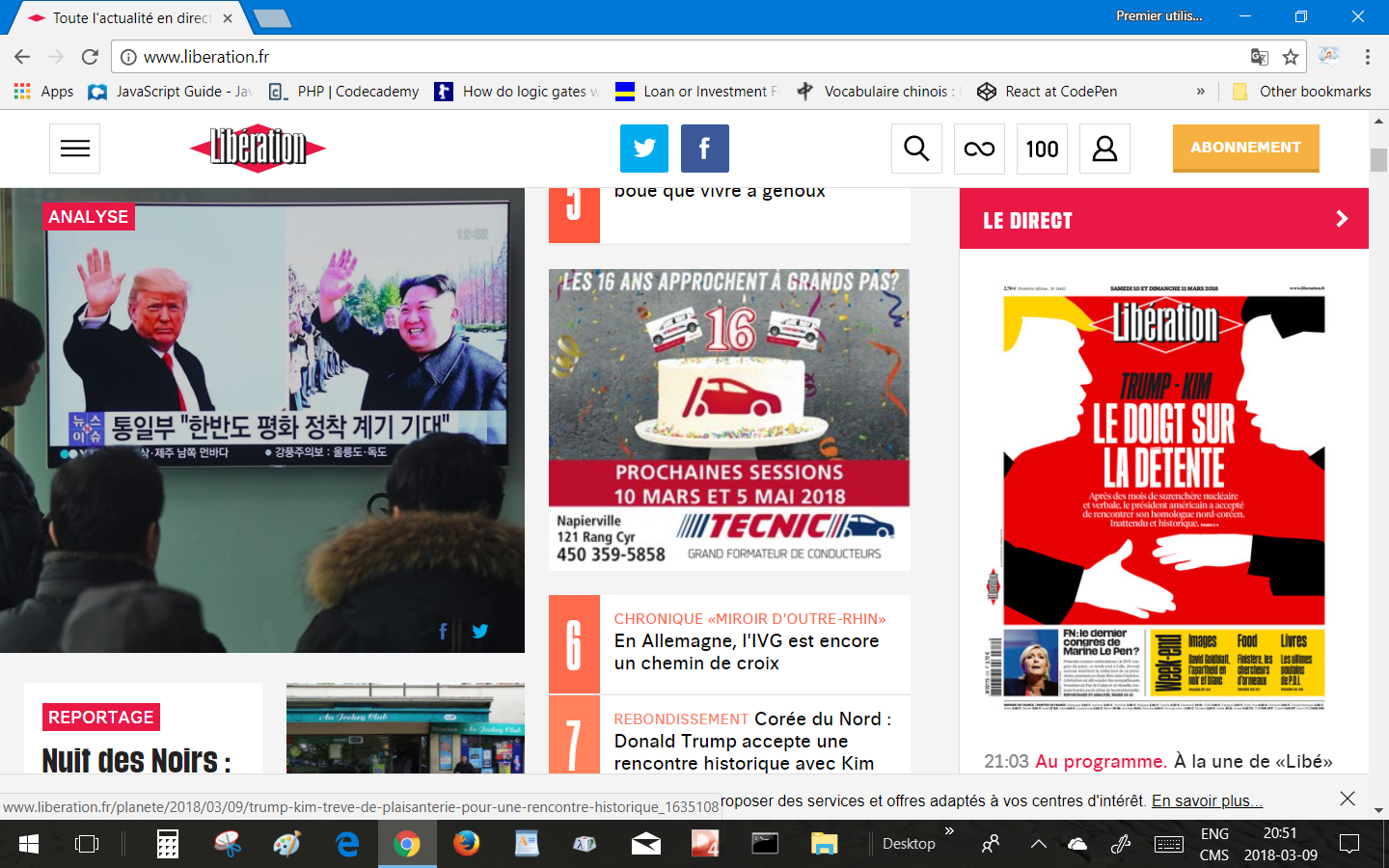Screen dimensions: 1389x868
Task: Open Libération's Facebook page button
Action: (x=704, y=149)
